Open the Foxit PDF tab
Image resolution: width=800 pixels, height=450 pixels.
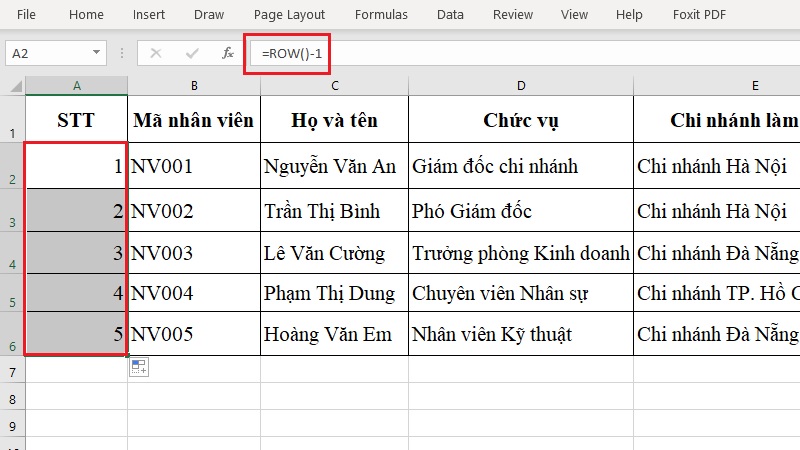coord(699,15)
